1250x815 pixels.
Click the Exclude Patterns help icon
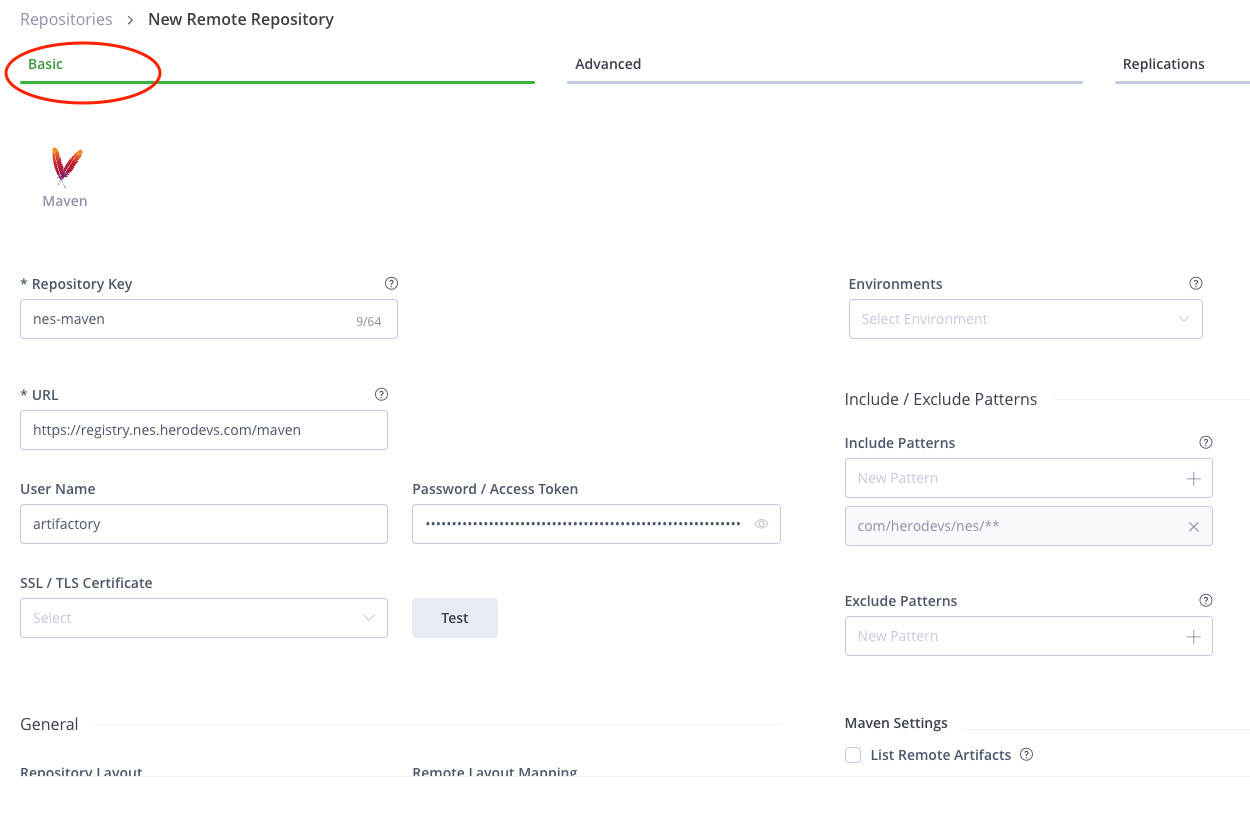coord(1205,600)
